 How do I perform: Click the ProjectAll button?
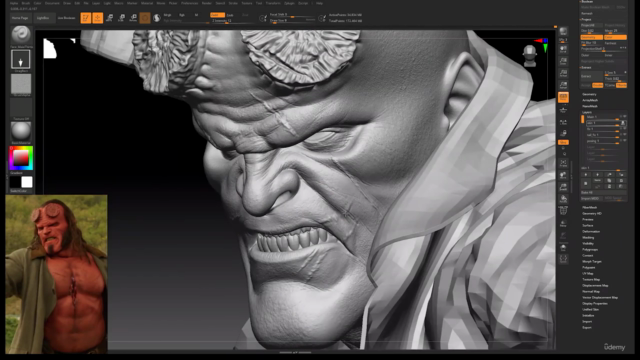click(591, 25)
